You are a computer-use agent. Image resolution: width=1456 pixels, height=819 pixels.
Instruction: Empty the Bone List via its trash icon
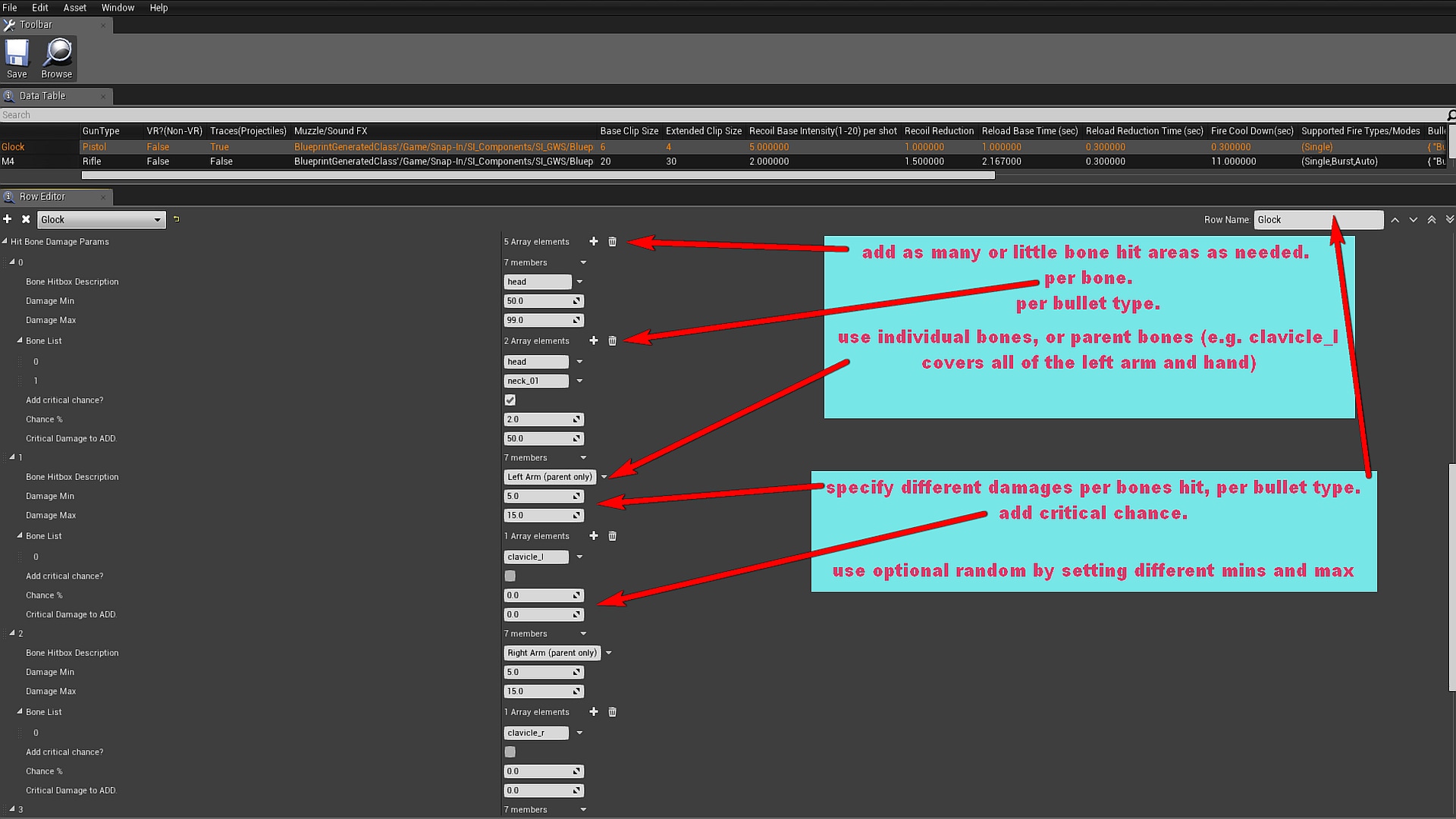pyautogui.click(x=612, y=340)
